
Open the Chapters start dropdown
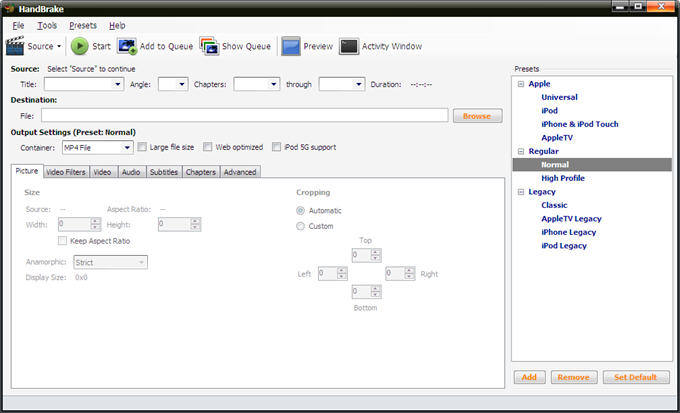pyautogui.click(x=257, y=84)
